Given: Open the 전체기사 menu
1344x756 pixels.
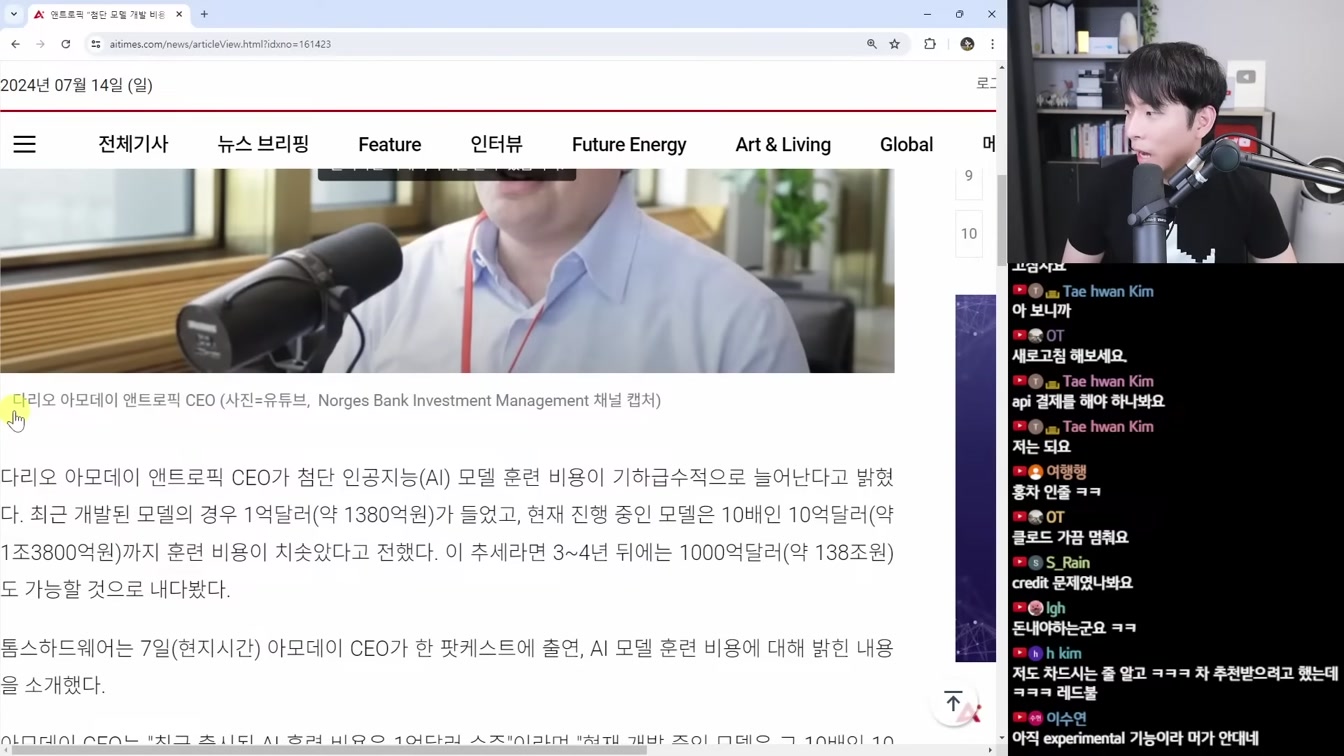Looking at the screenshot, I should [133, 144].
